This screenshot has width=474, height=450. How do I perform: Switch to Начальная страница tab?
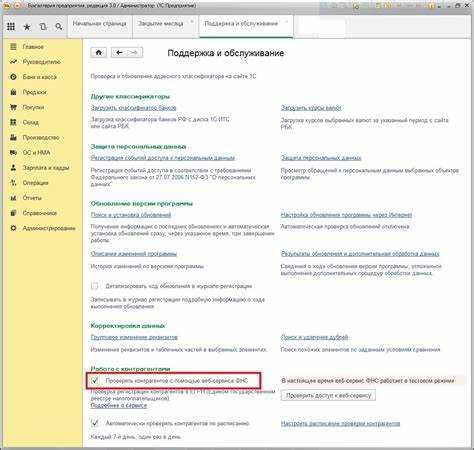tap(100, 24)
